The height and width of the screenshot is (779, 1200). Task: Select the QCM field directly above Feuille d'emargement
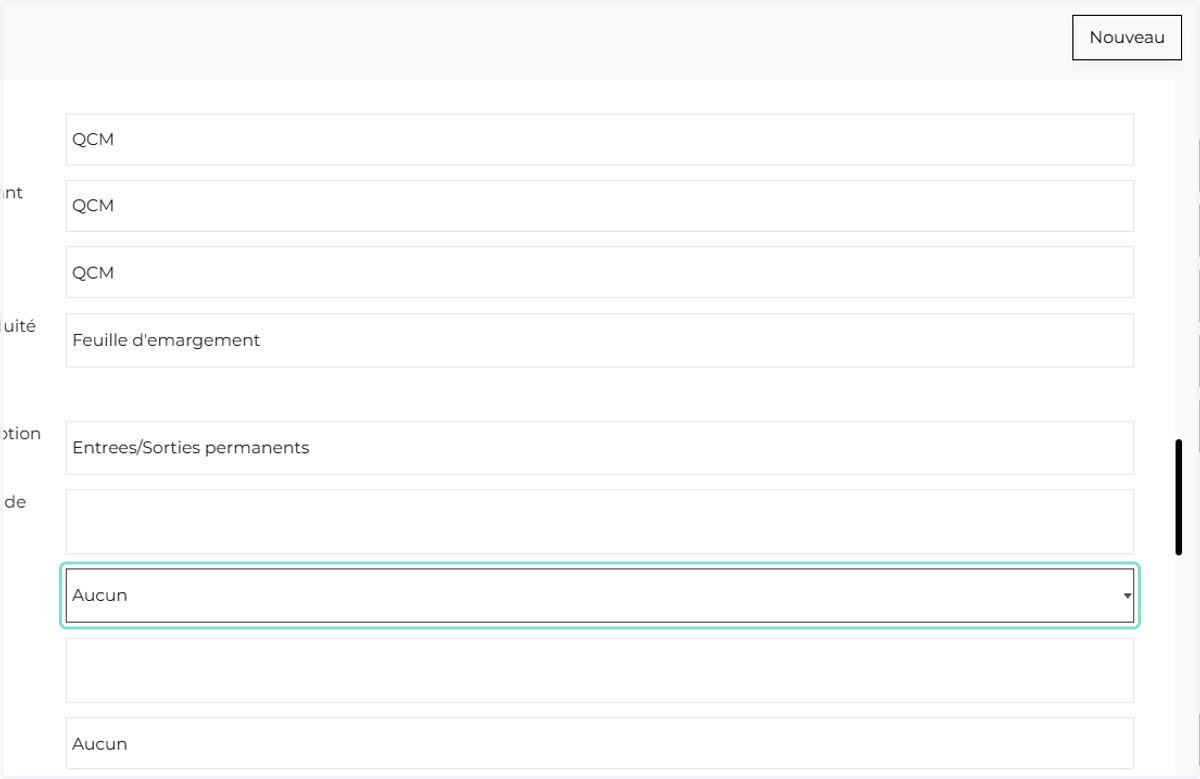[600, 272]
